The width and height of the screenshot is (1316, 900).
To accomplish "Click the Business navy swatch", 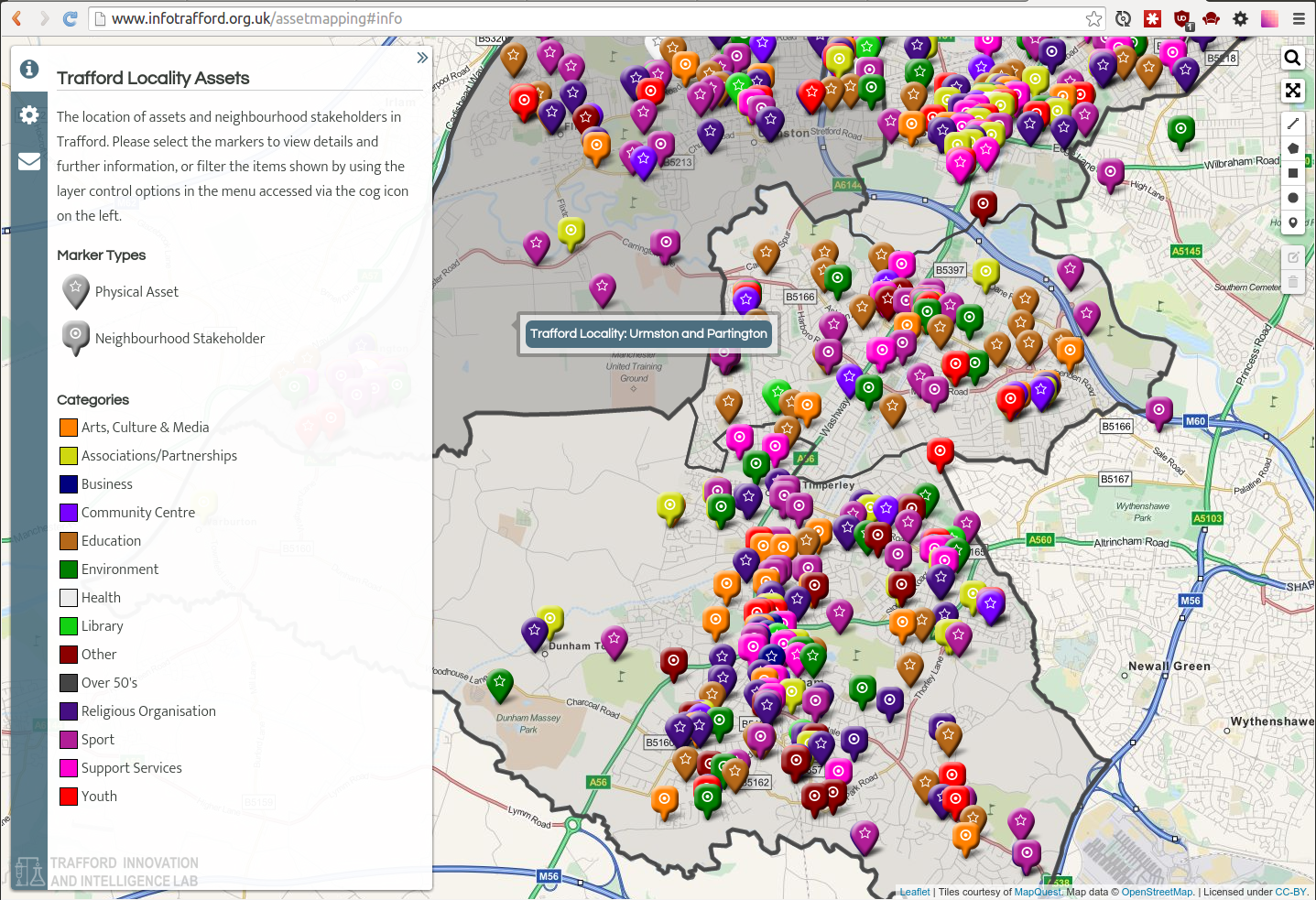I will pyautogui.click(x=69, y=484).
